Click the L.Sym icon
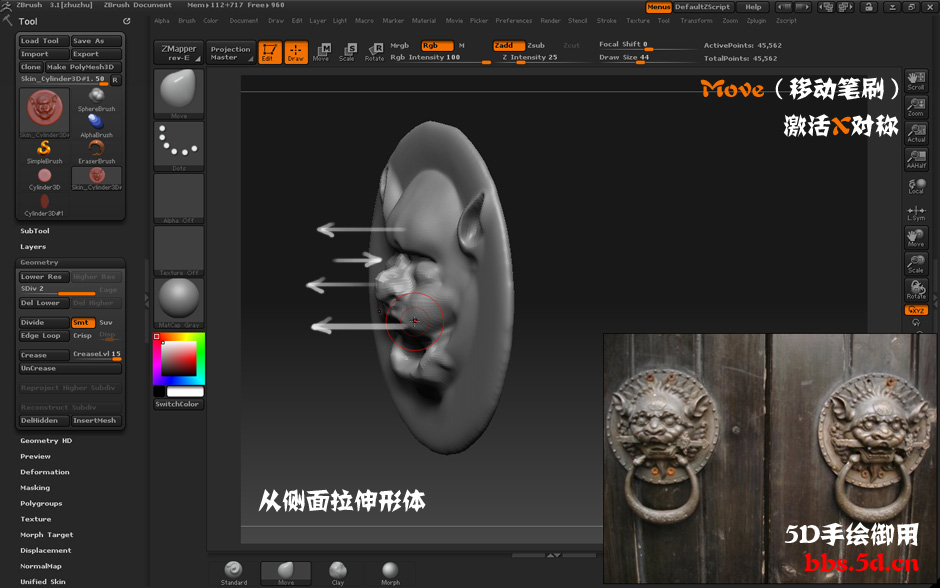 click(916, 213)
